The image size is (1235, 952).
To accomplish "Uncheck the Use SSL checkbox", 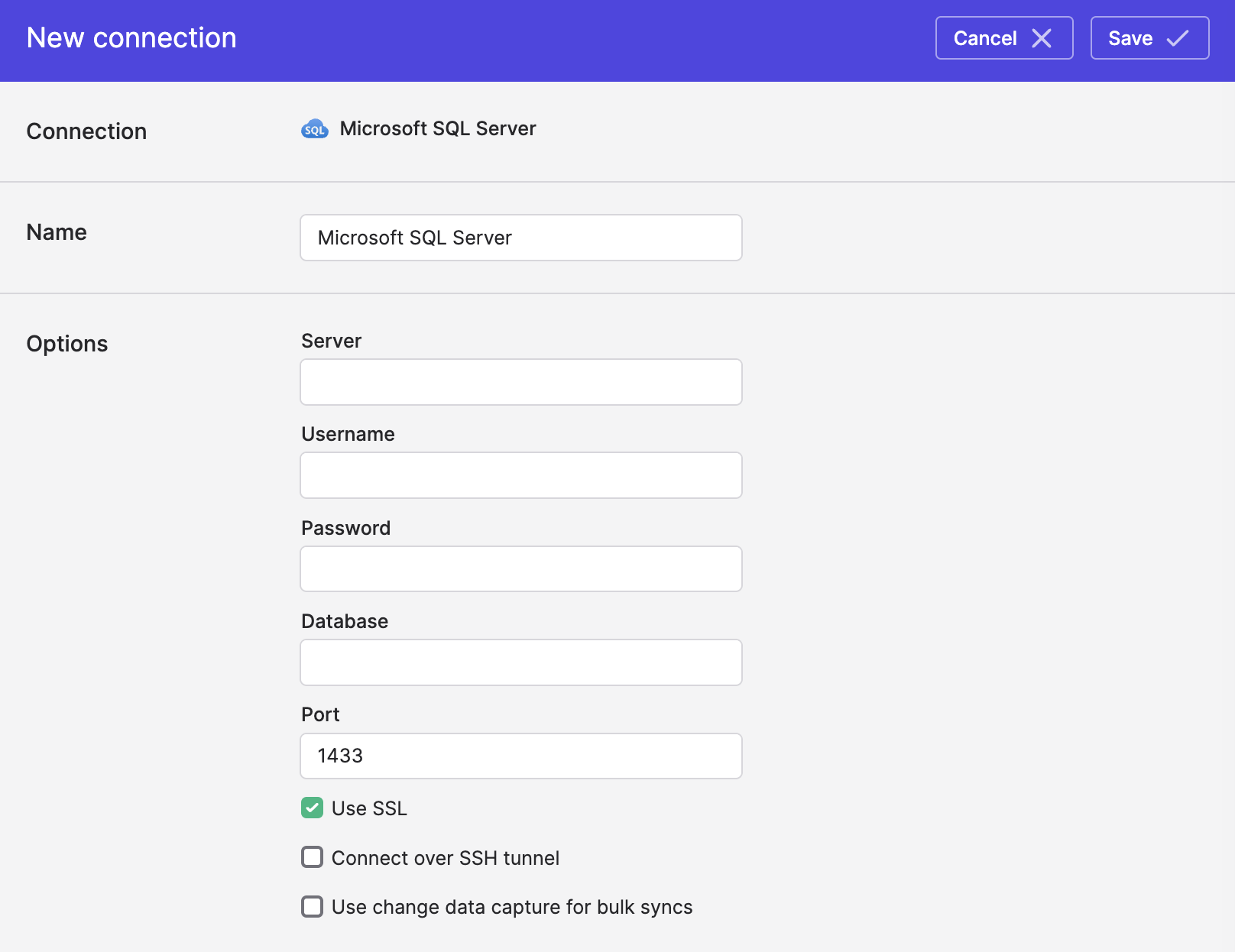I will point(312,808).
